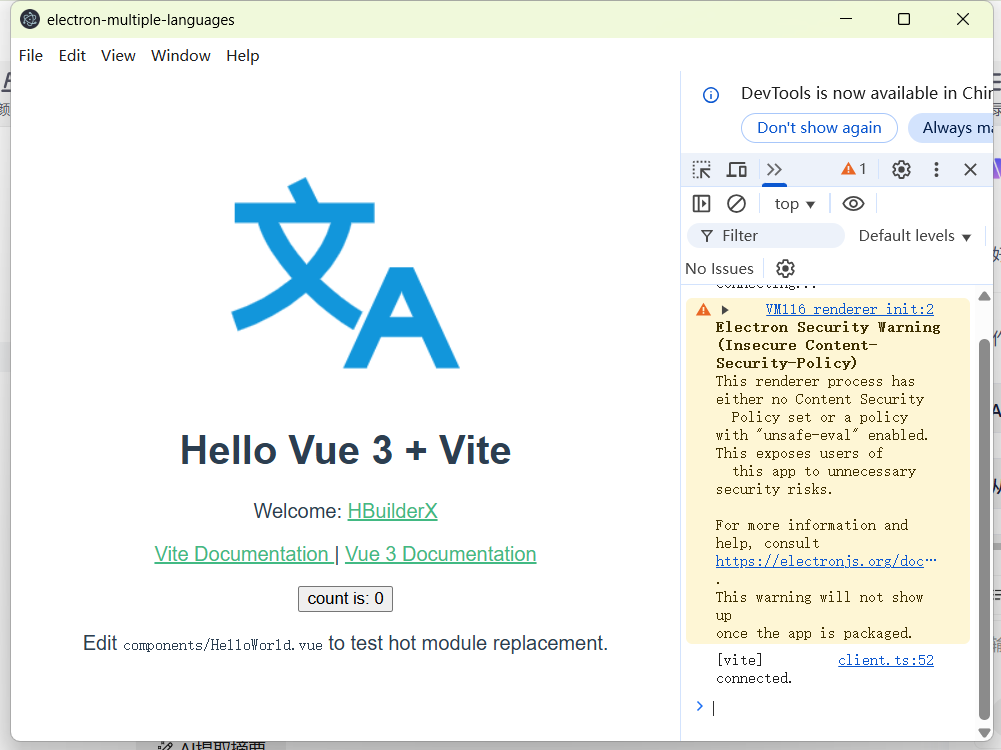
Task: Click the yellow warning triangle in log entry
Action: pos(703,310)
